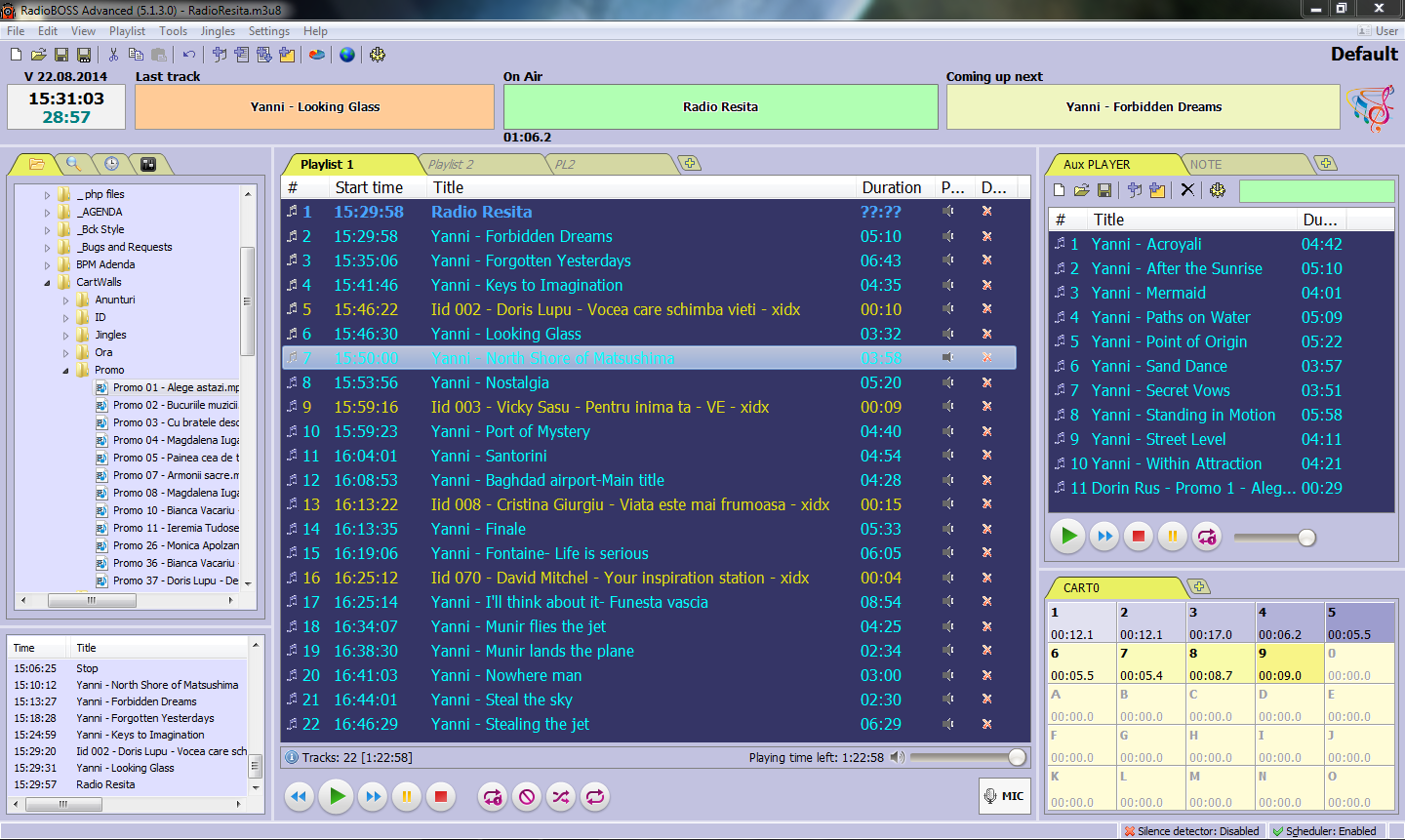1405x840 pixels.
Task: Click Add folder icon in main toolbar
Action: click(287, 55)
